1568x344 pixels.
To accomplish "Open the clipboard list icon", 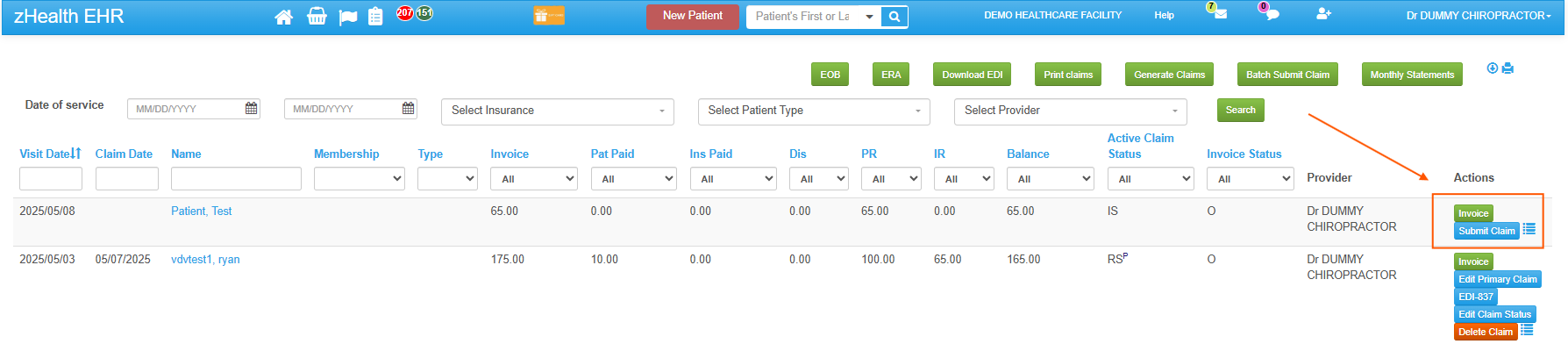I will pyautogui.click(x=375, y=17).
